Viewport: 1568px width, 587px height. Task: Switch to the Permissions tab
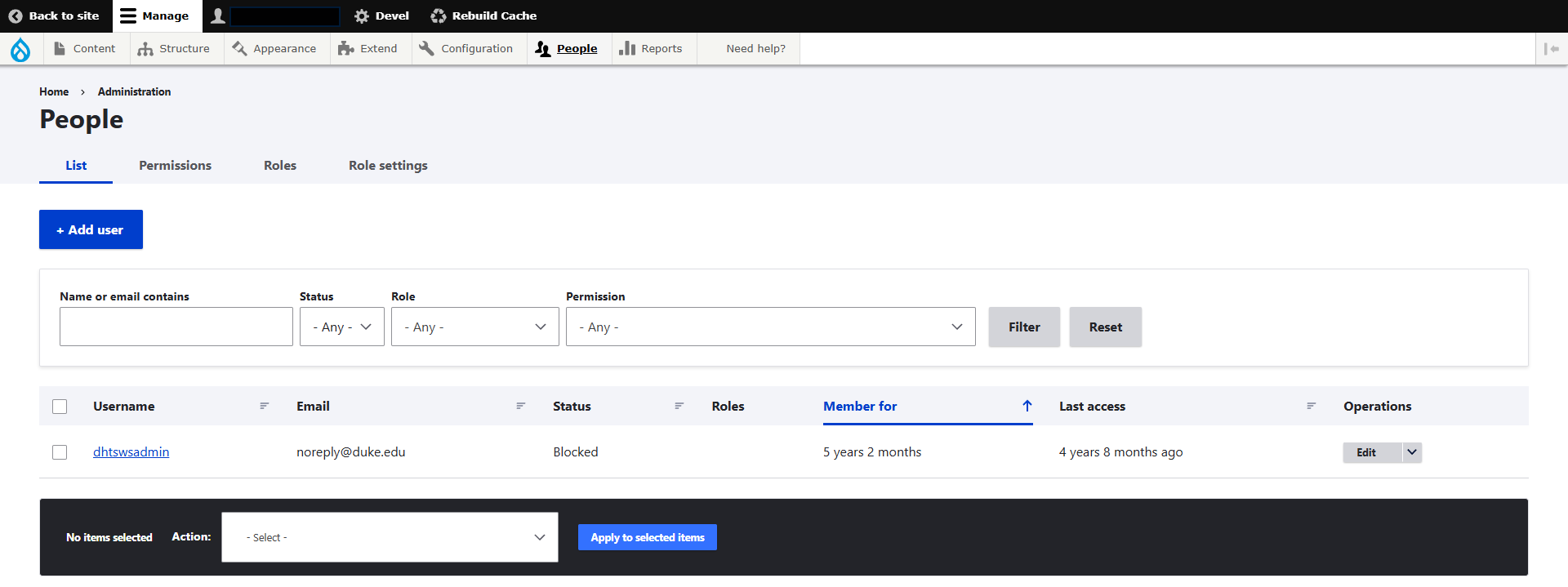point(175,165)
